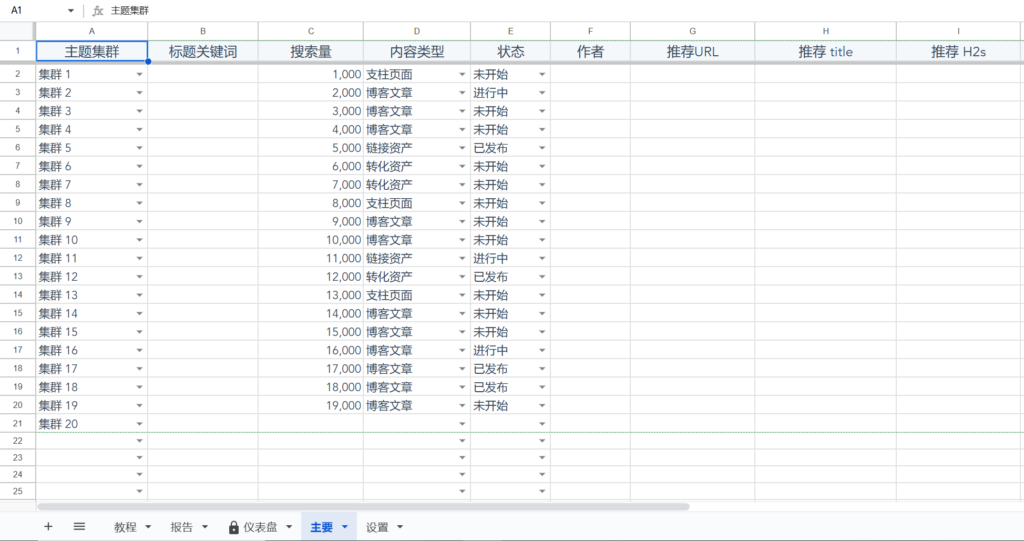Open the all sheets list icon
The height and width of the screenshot is (541, 1024).
(79, 526)
